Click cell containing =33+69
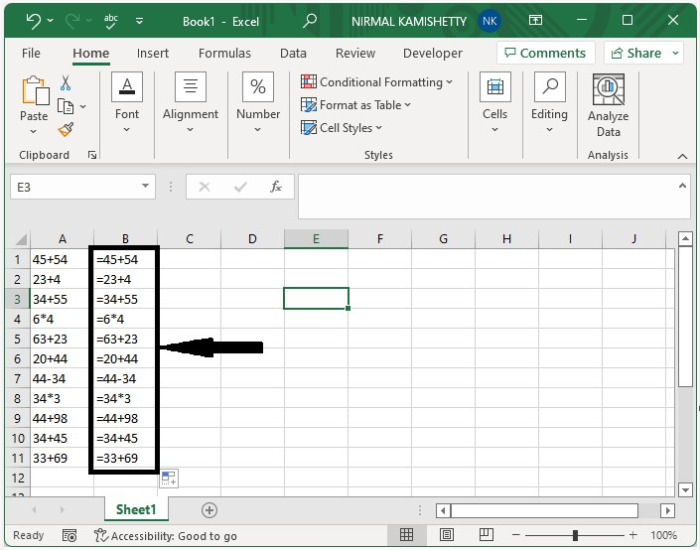The height and width of the screenshot is (550, 700). [125, 458]
